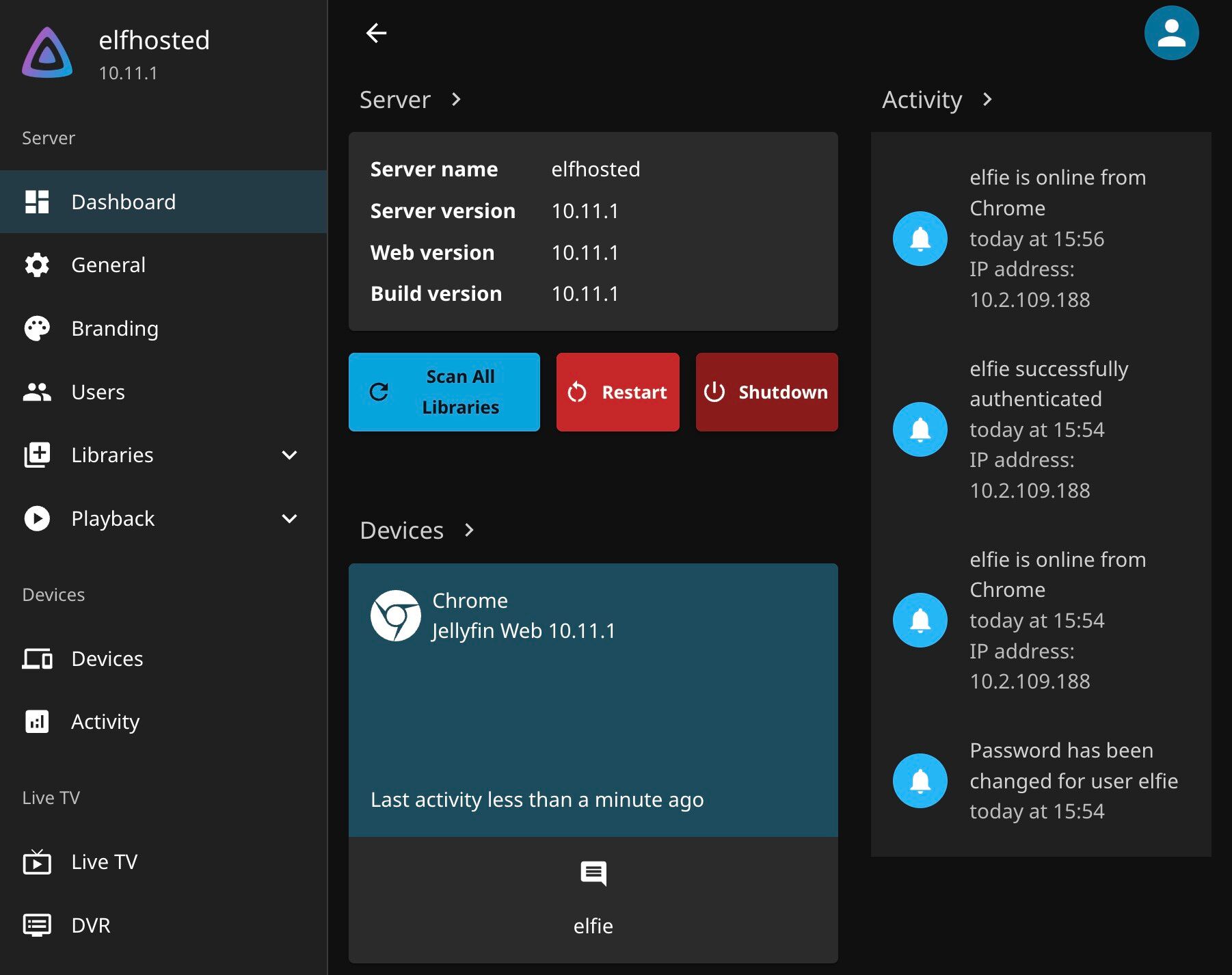Image resolution: width=1232 pixels, height=975 pixels.
Task: Open Server section via its chevron
Action: [457, 100]
